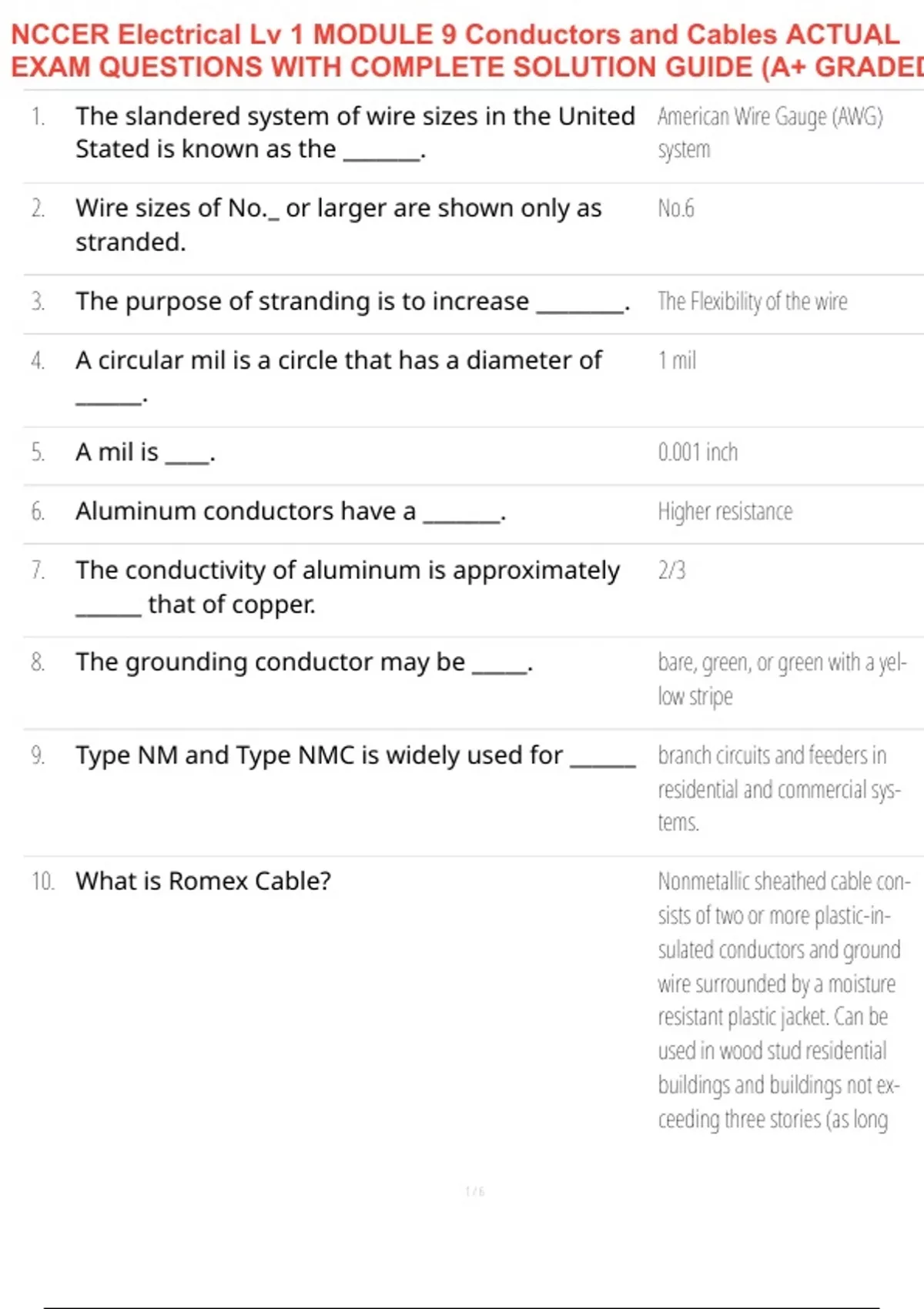The height and width of the screenshot is (1309, 924).
Task: Click the Type NM and NMC question
Action: [354, 756]
